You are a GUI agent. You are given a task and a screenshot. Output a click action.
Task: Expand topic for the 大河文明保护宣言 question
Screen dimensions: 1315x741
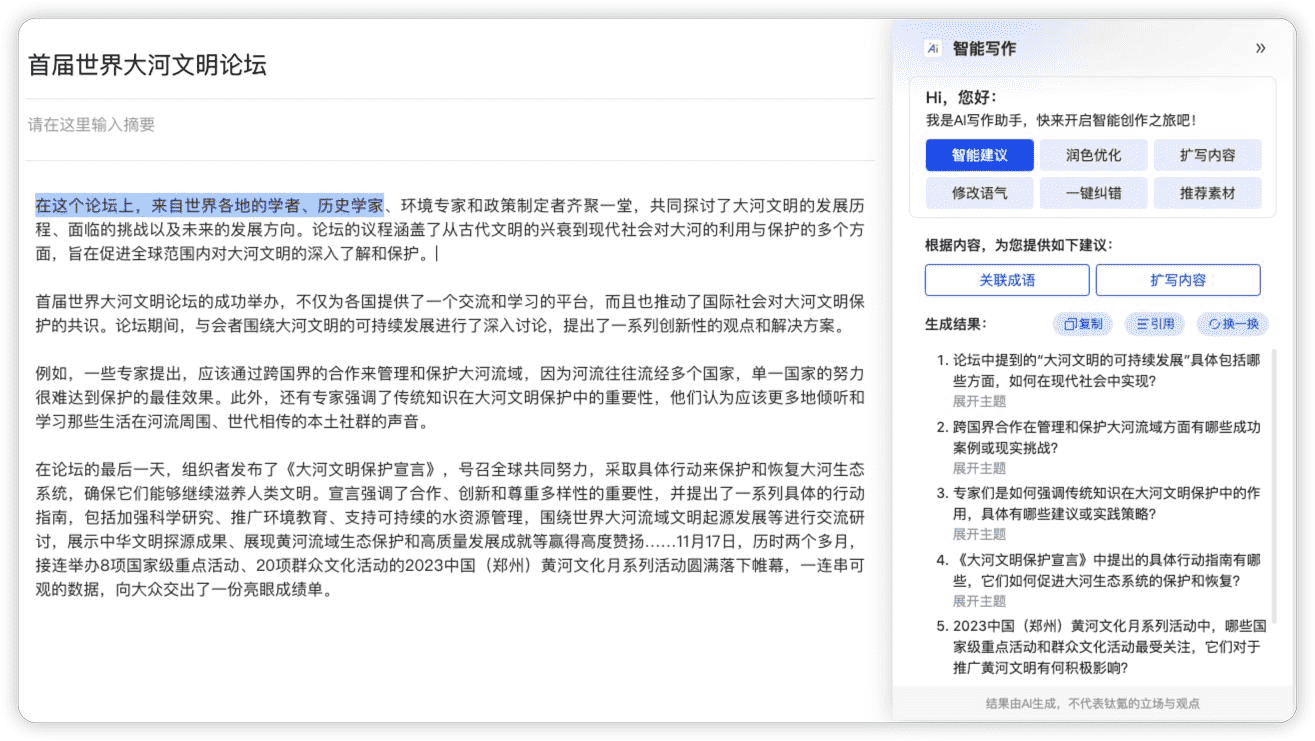(979, 601)
